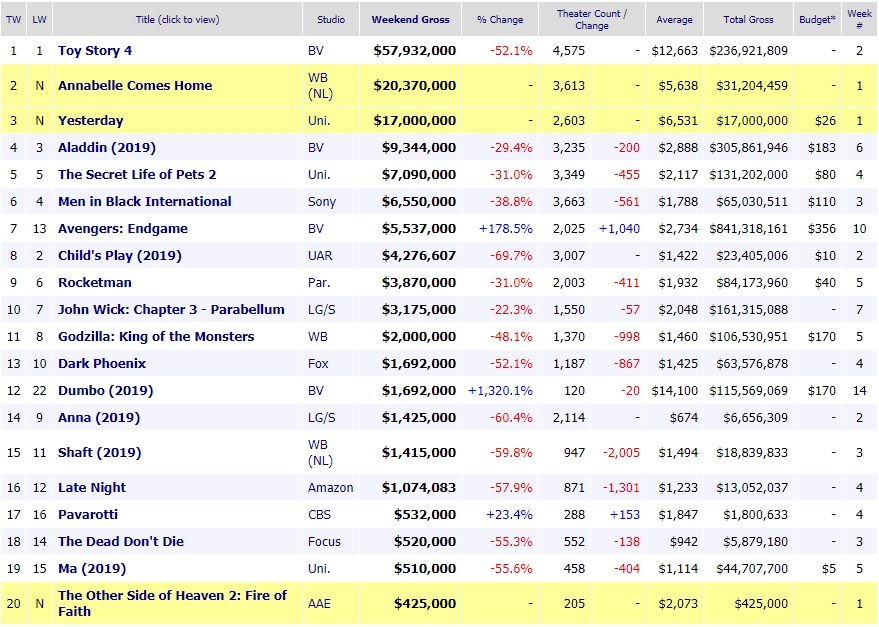This screenshot has height=627, width=879.
Task: Click BV studio in Toy Story 4 row
Action: coord(316,50)
